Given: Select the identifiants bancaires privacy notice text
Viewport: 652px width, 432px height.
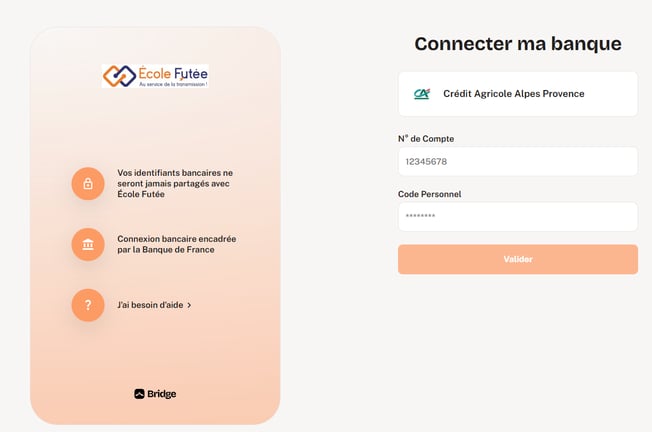Looking at the screenshot, I should (175, 183).
